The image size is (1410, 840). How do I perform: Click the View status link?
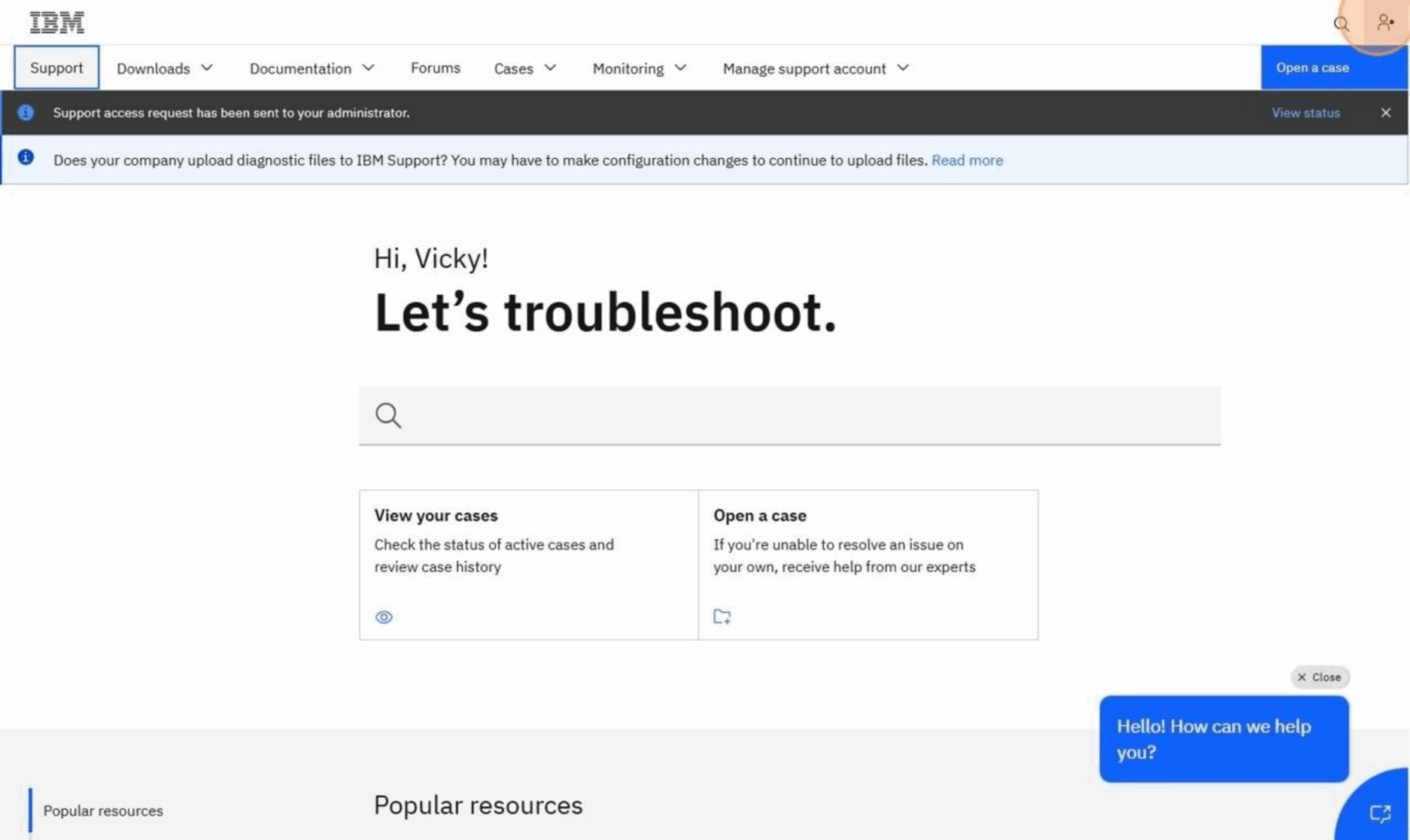coord(1305,112)
